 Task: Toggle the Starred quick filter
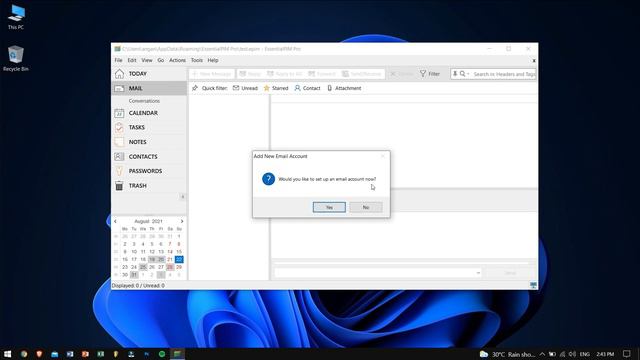coord(276,88)
